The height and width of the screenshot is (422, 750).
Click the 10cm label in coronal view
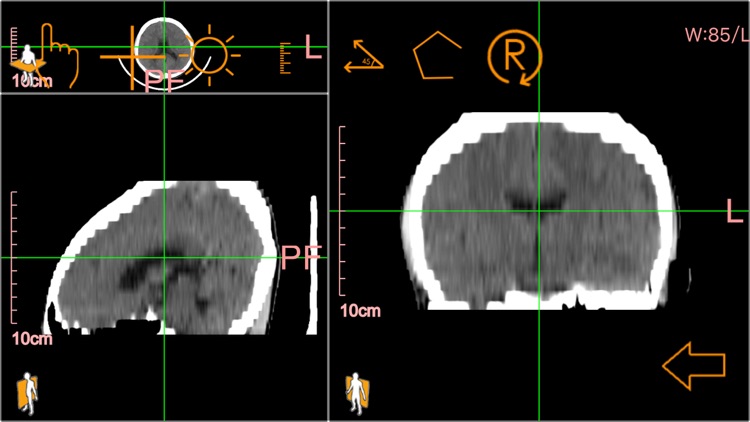point(360,311)
